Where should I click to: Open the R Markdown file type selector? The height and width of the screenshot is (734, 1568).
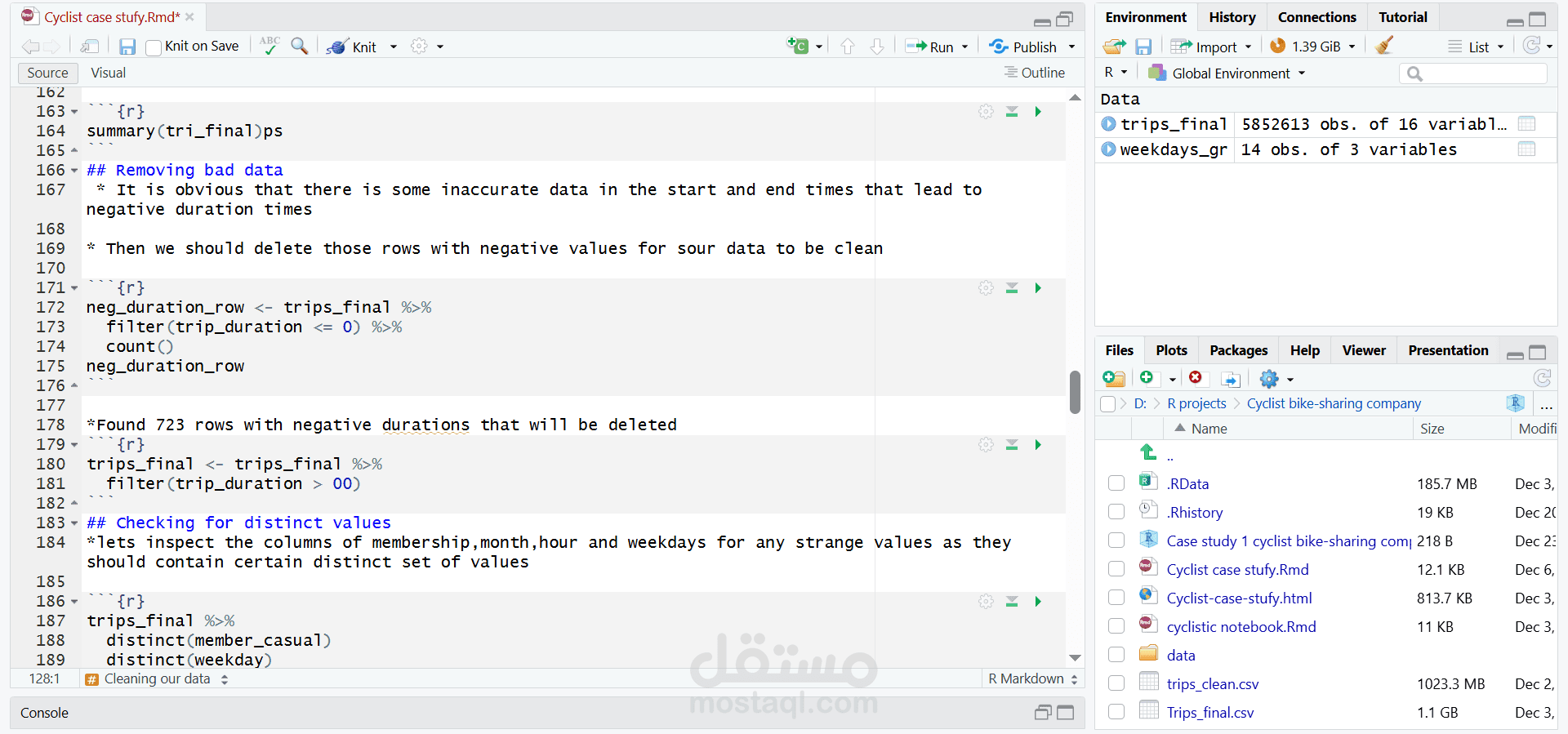click(1032, 678)
